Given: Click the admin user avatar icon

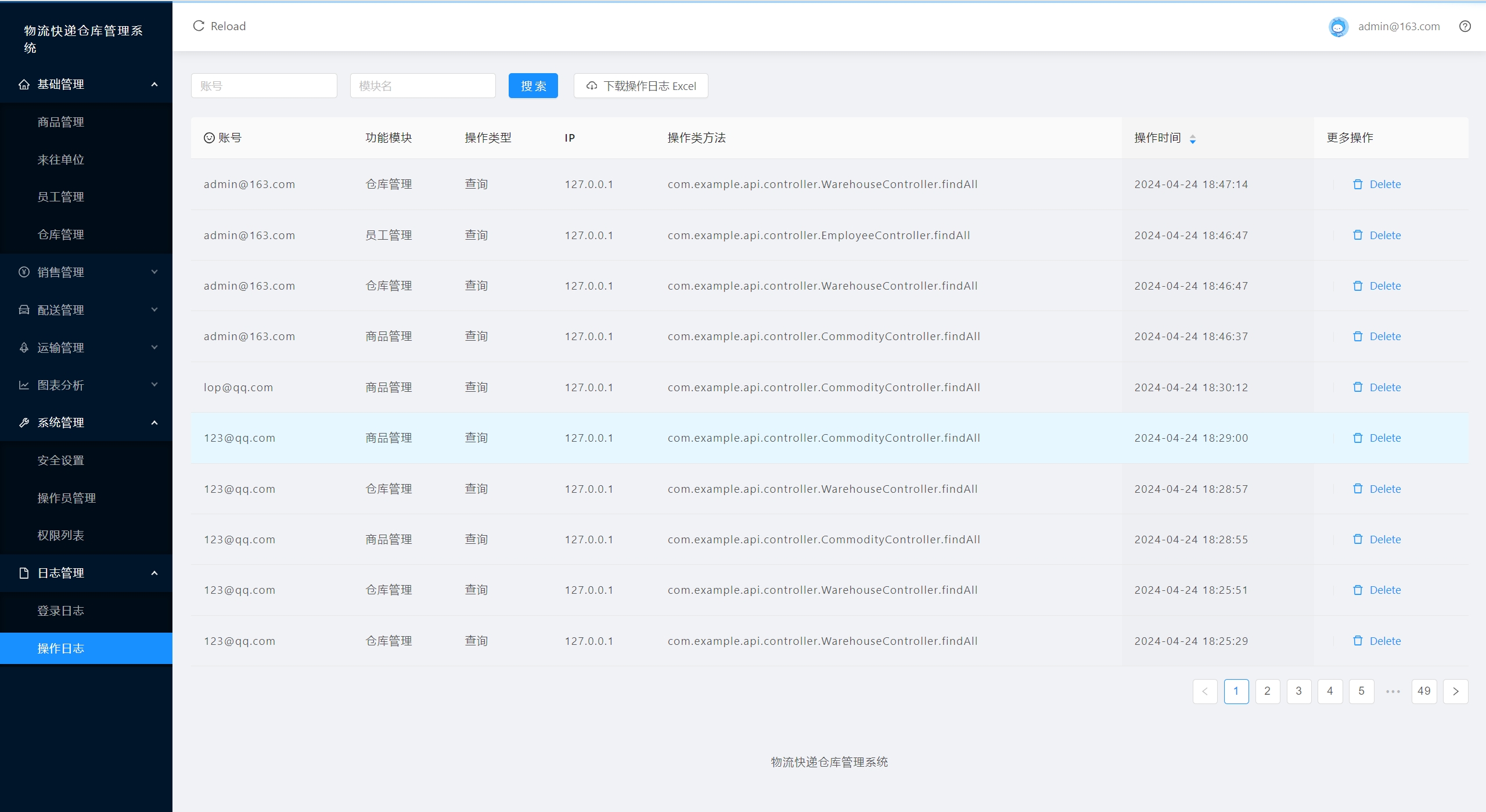Looking at the screenshot, I should click(x=1338, y=27).
